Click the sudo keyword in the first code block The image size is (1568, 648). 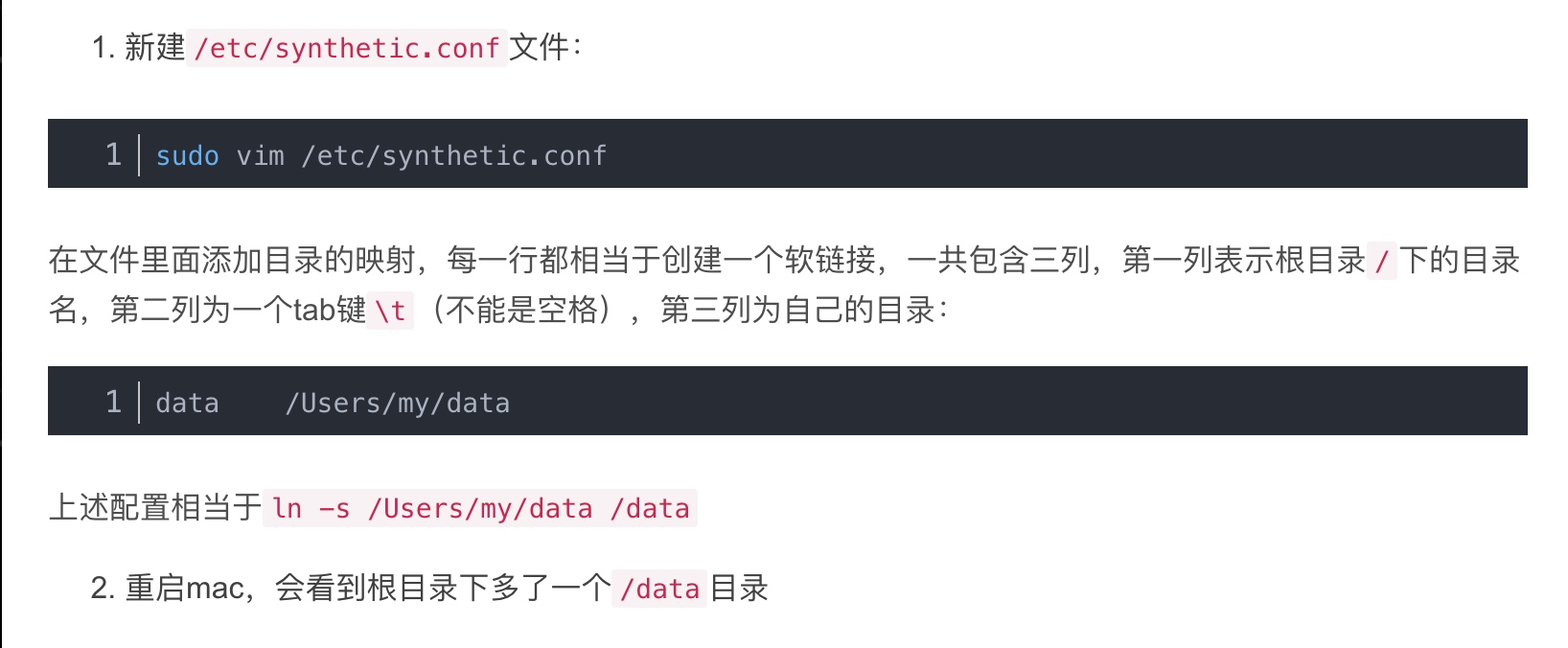(x=188, y=155)
